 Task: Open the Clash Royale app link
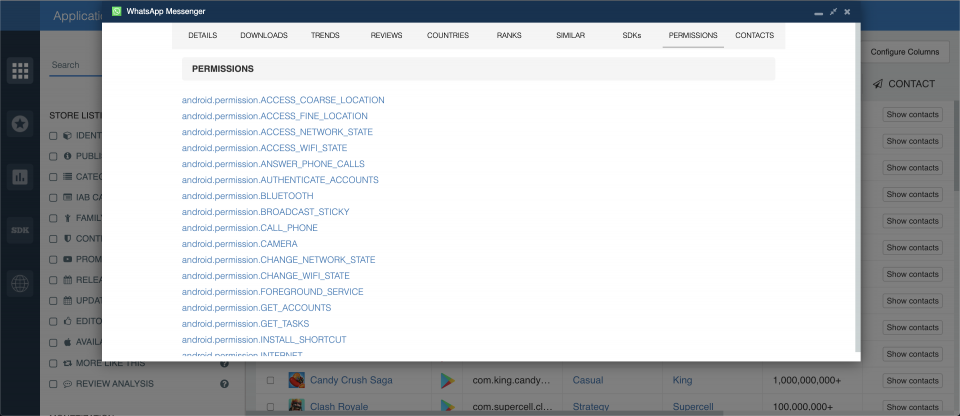(339, 407)
